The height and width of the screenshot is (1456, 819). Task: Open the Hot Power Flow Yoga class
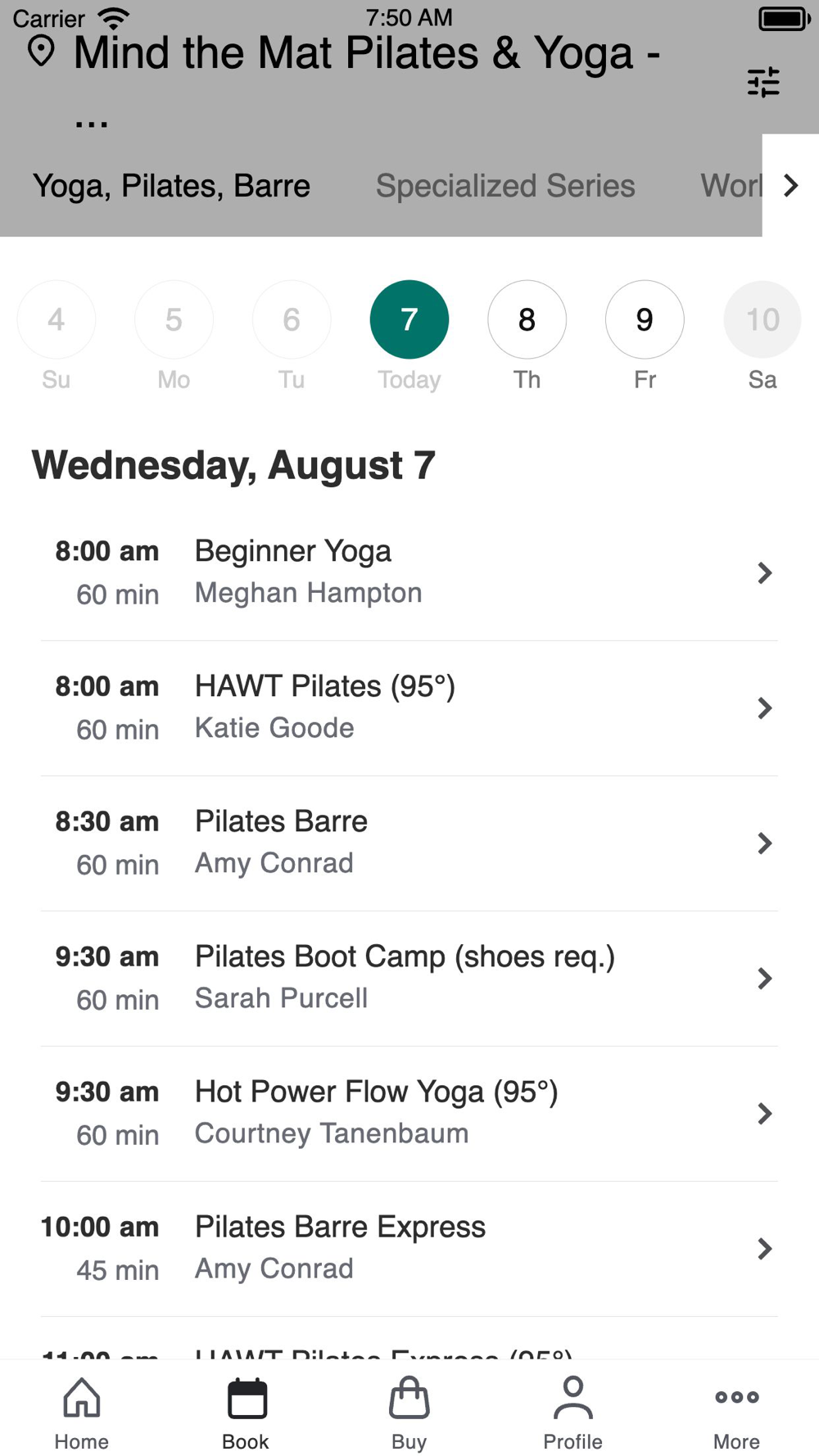coord(376,1112)
